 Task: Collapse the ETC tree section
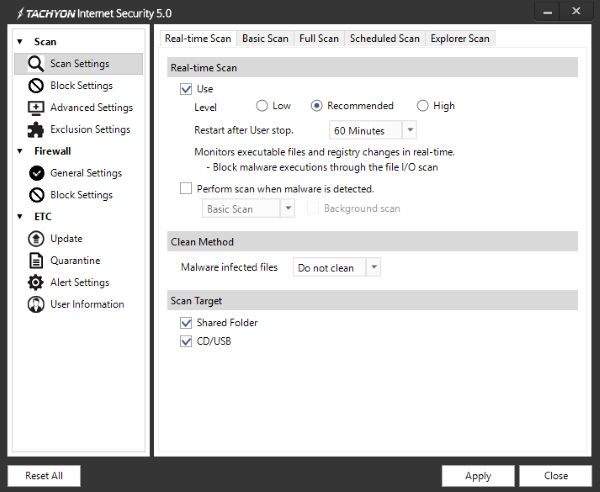pyautogui.click(x=20, y=217)
